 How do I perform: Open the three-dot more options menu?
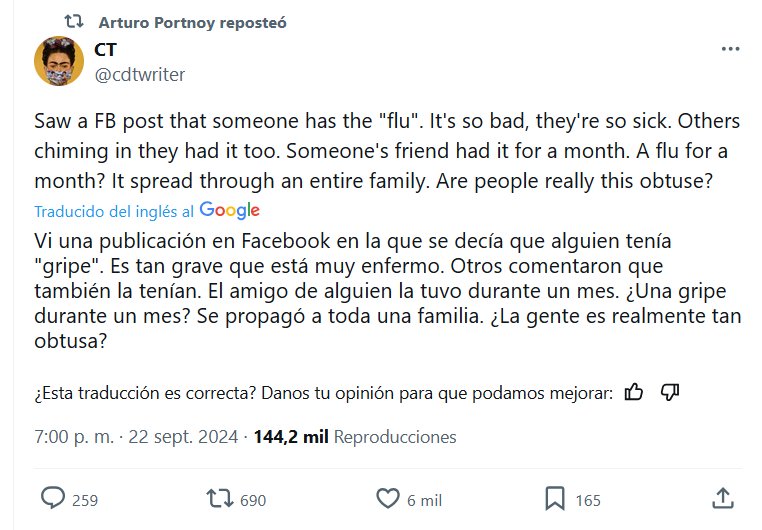[731, 49]
